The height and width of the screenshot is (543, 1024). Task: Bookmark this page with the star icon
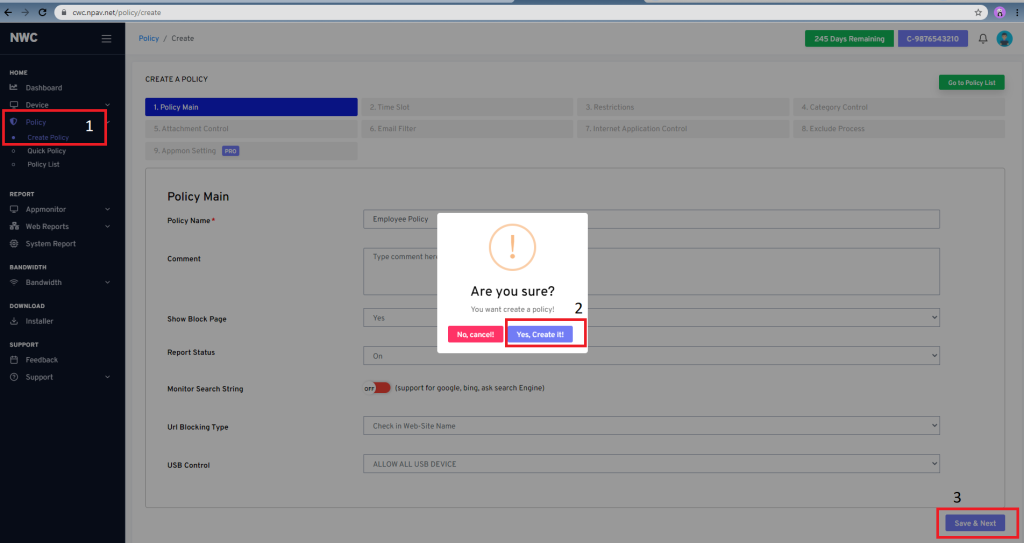(978, 12)
